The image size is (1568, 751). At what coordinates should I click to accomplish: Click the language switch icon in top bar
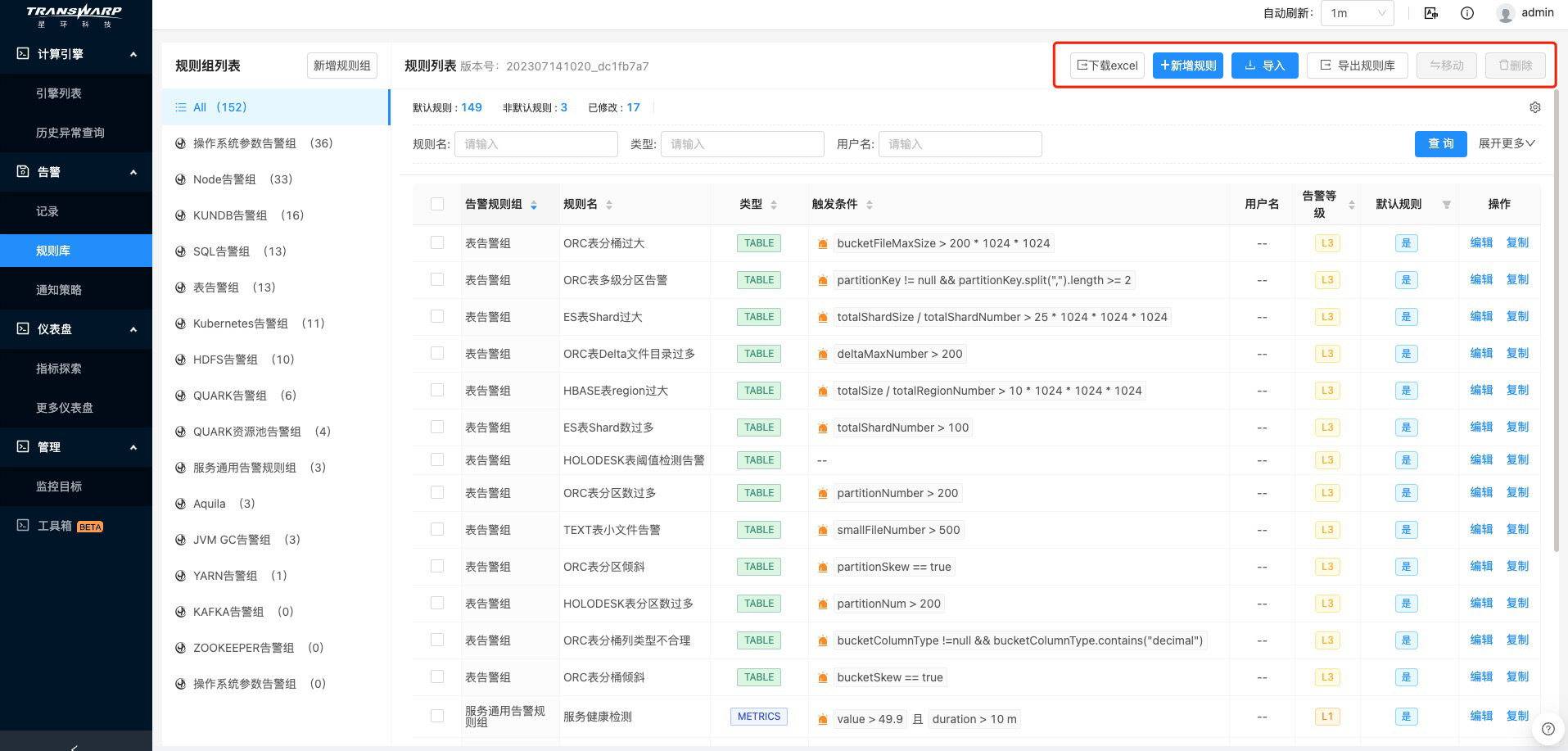(1431, 13)
